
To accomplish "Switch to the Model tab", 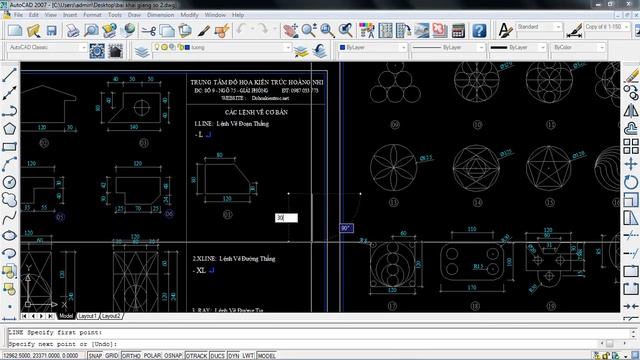I will tap(66, 316).
